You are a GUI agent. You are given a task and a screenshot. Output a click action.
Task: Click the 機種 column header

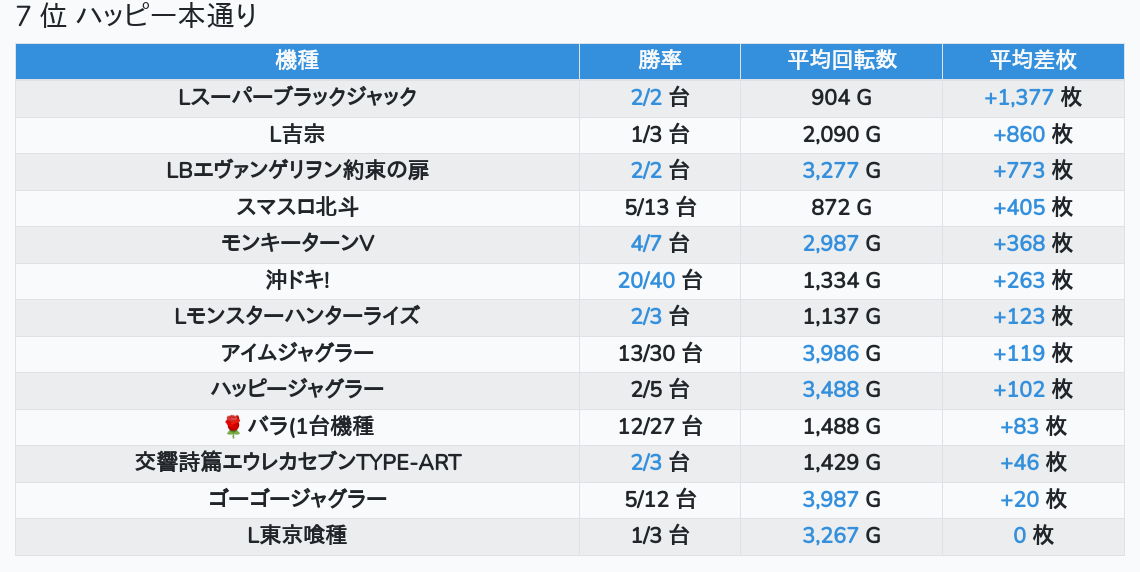pos(297,61)
